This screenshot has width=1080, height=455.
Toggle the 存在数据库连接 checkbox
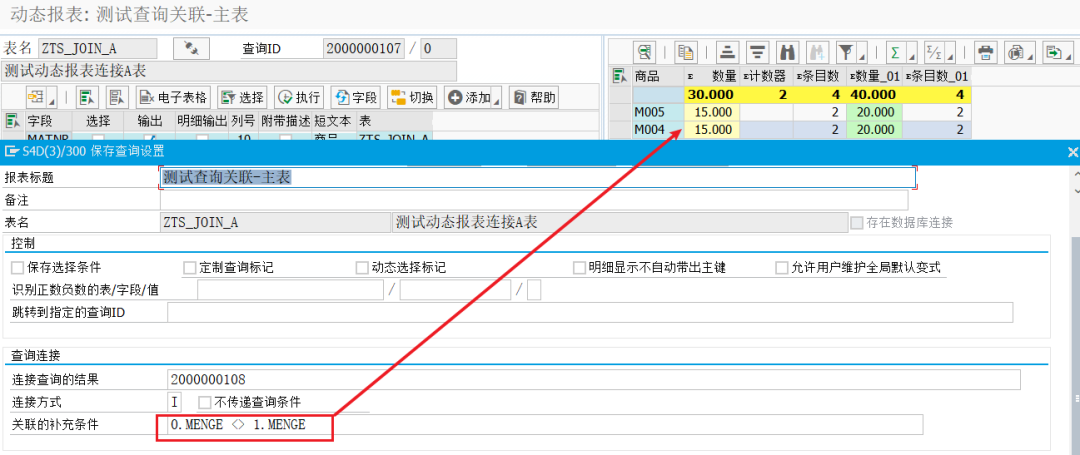pyautogui.click(x=857, y=222)
